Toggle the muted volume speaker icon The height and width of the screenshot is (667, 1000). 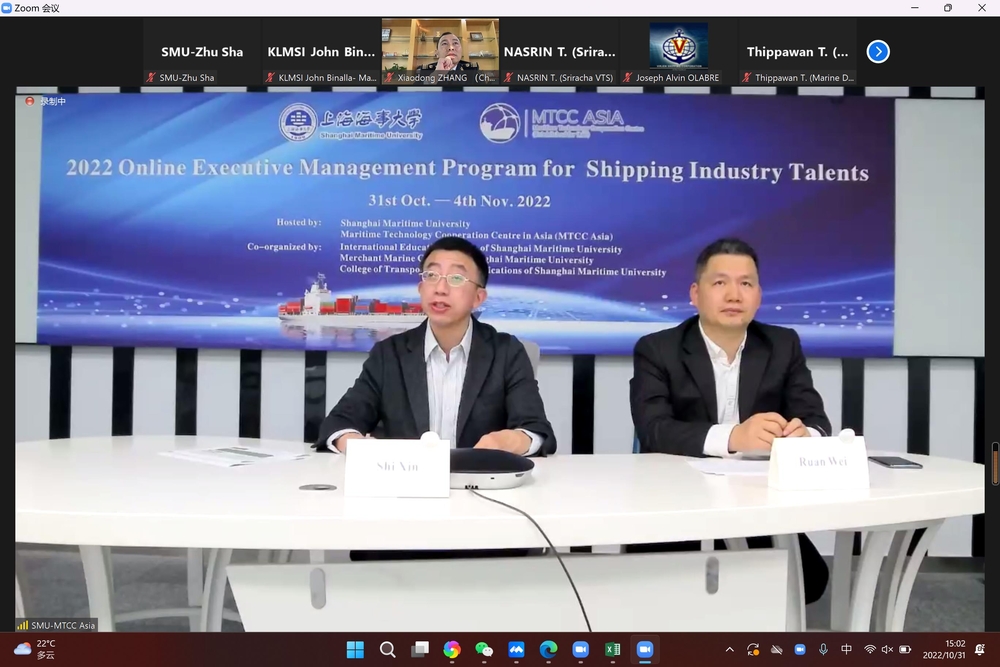[x=887, y=650]
